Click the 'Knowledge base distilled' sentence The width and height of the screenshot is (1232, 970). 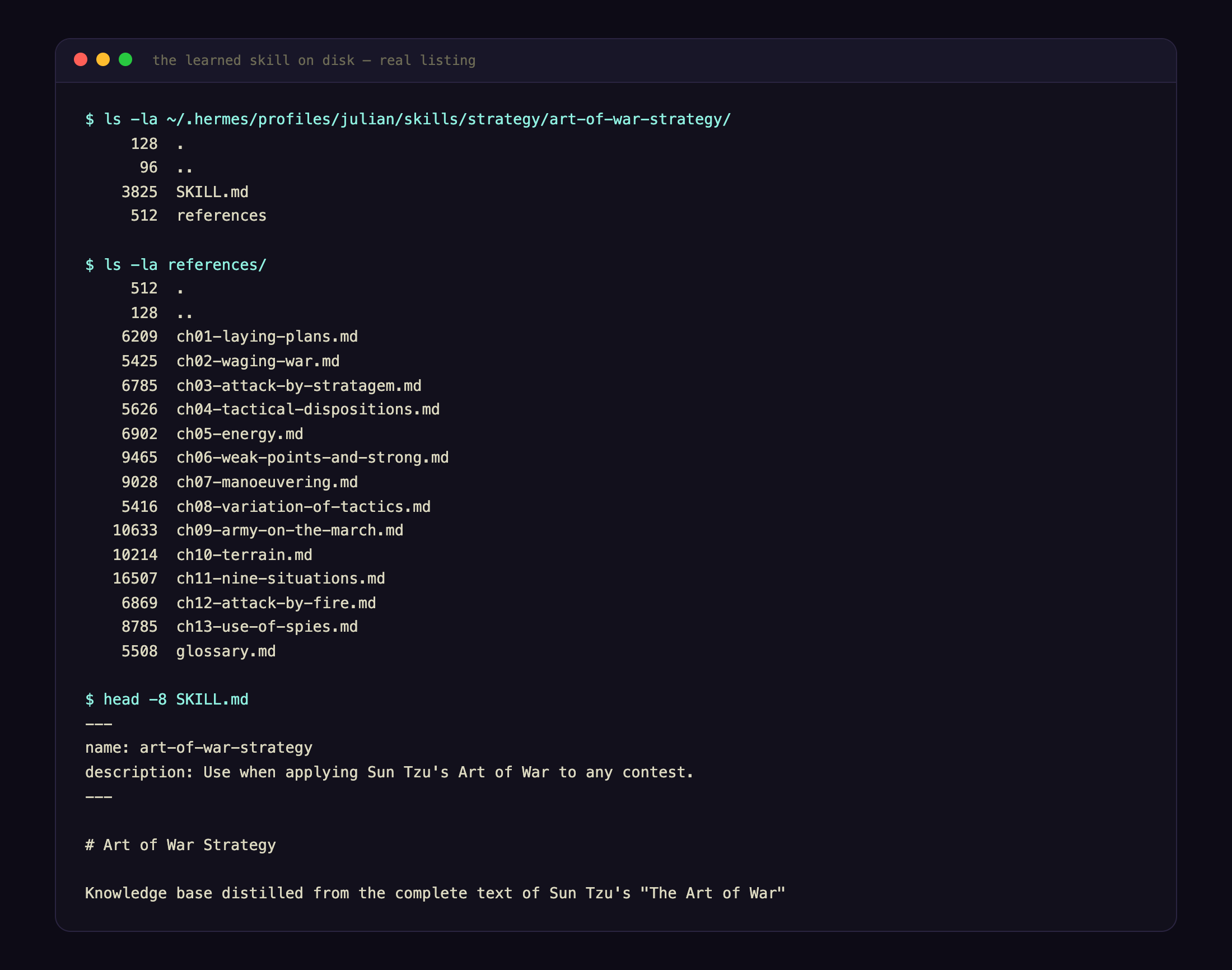pyautogui.click(x=435, y=893)
